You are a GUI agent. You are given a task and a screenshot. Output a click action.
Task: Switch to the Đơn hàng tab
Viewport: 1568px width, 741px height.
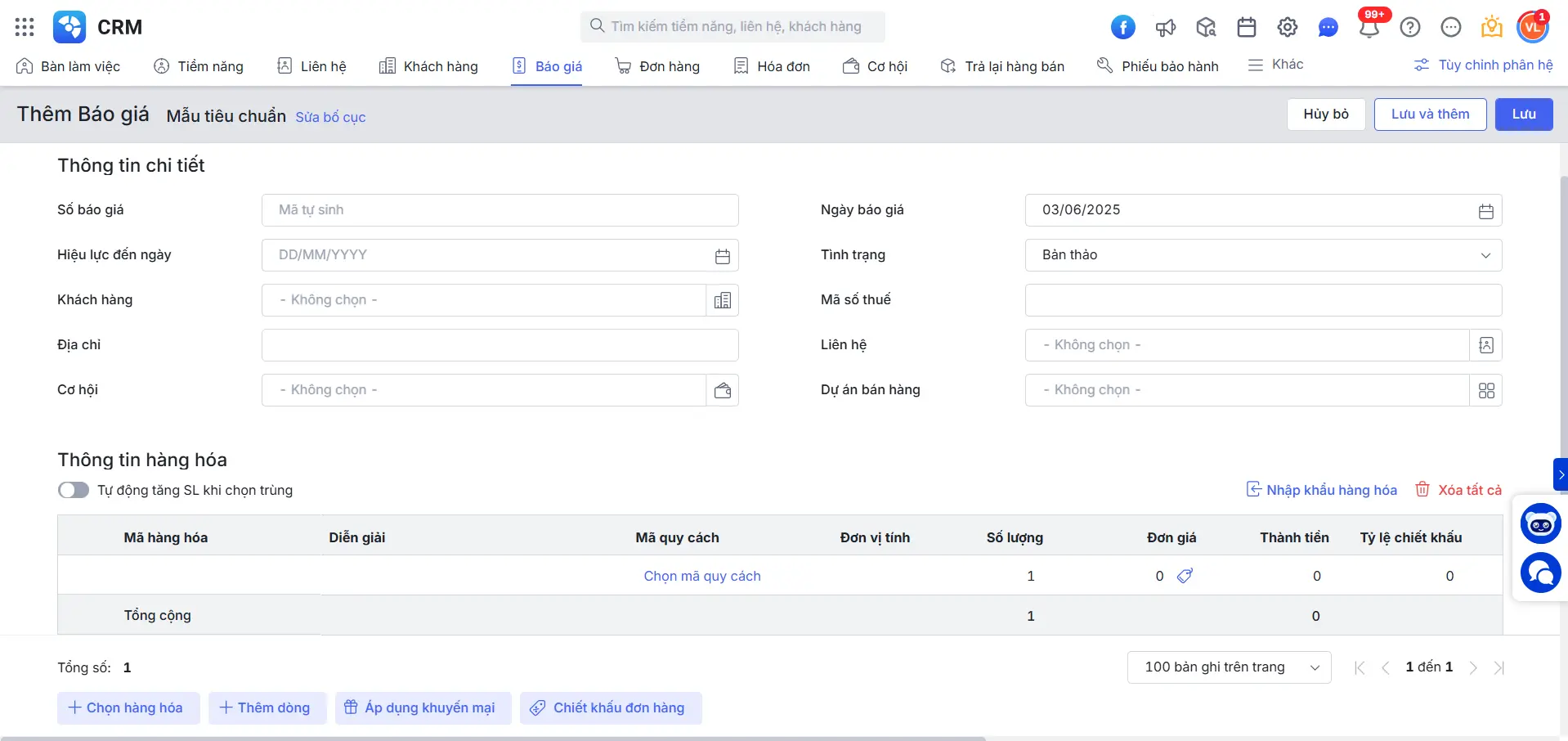click(658, 65)
